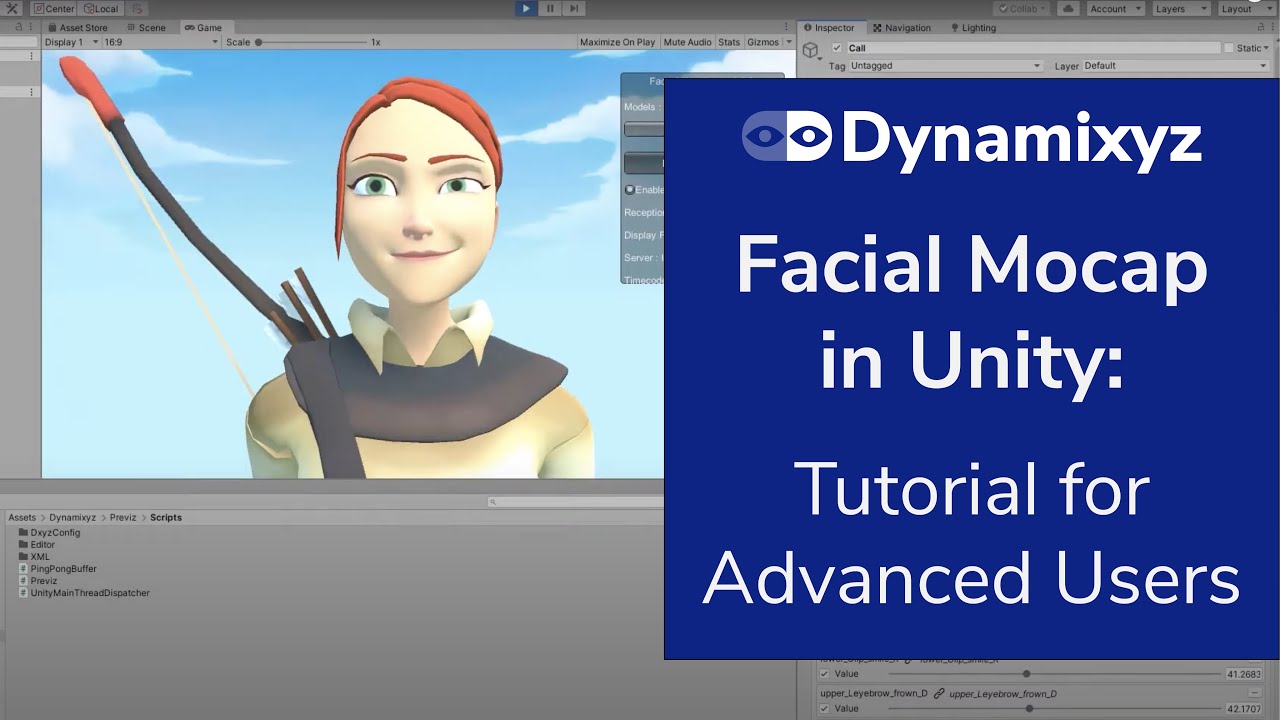Open the Display 1 dropdown
This screenshot has height=720, width=1280.
71,42
